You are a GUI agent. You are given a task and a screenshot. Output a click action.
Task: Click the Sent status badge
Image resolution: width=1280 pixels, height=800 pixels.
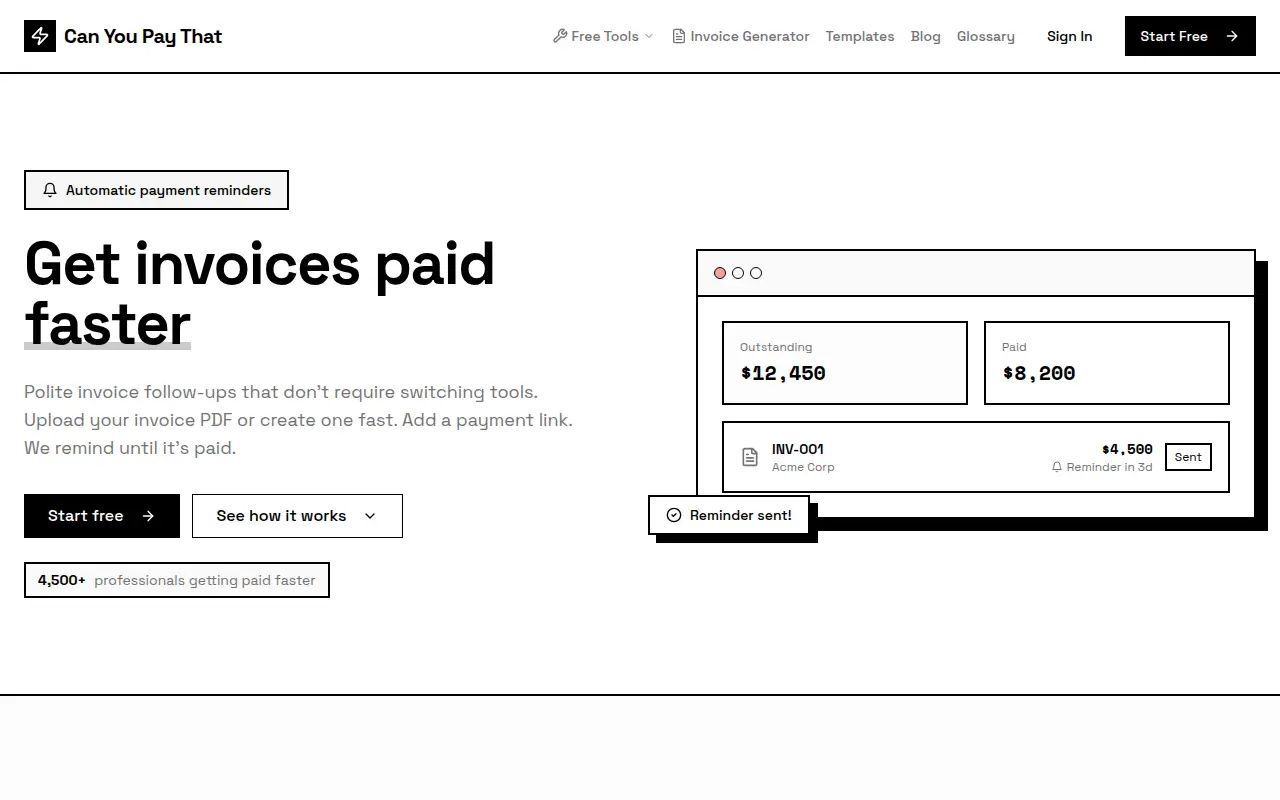[x=1188, y=457]
